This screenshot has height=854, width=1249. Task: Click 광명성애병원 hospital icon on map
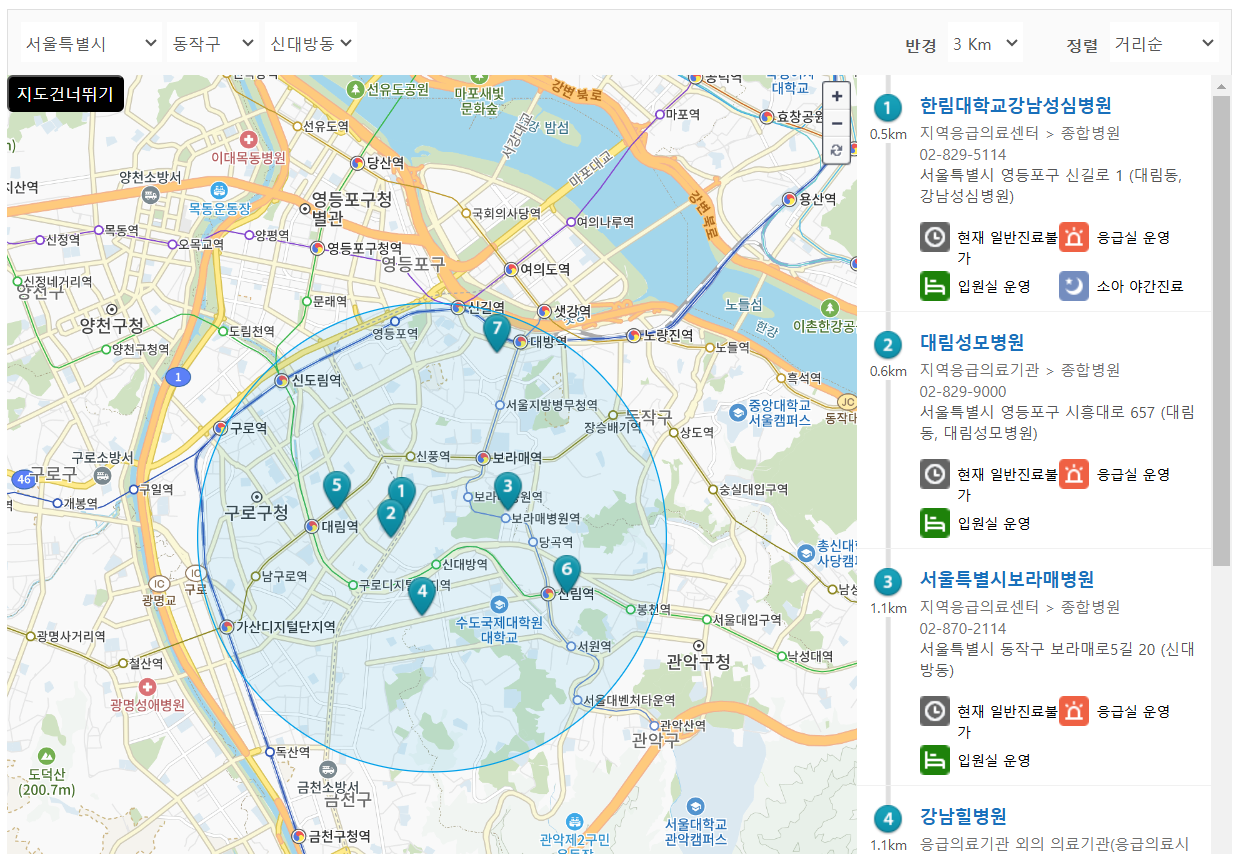148,687
